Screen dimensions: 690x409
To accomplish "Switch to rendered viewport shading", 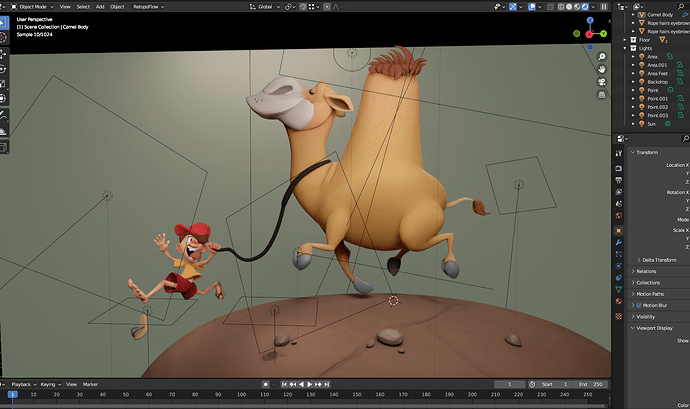I will tap(585, 7).
